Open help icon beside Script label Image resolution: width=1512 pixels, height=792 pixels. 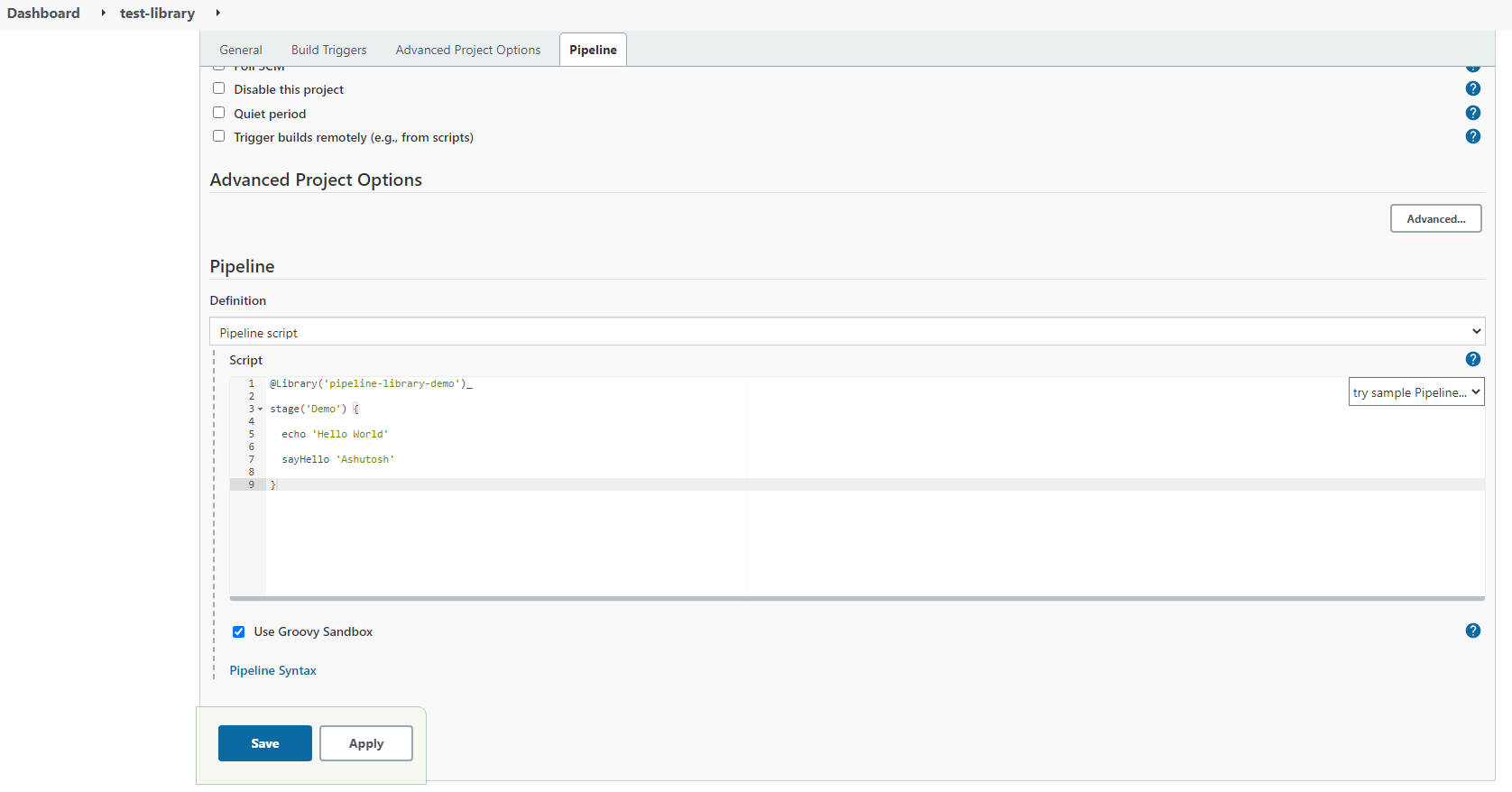[1473, 359]
